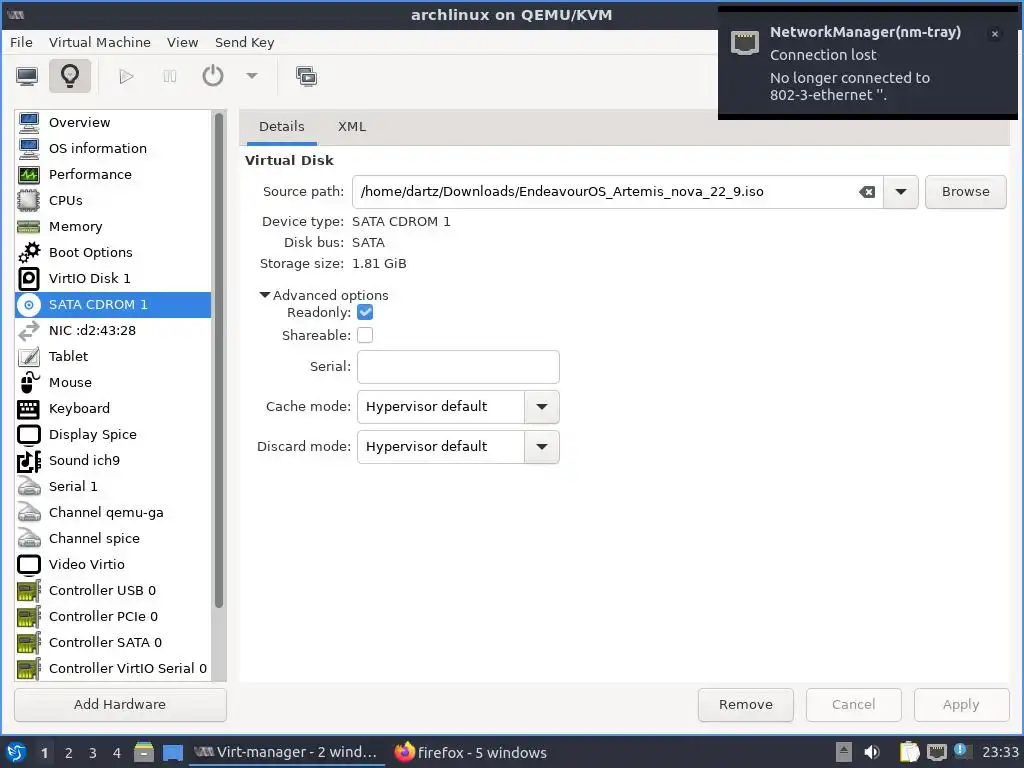Screen dimensions: 1024x768
Task: Click the Apply button
Action: (961, 705)
